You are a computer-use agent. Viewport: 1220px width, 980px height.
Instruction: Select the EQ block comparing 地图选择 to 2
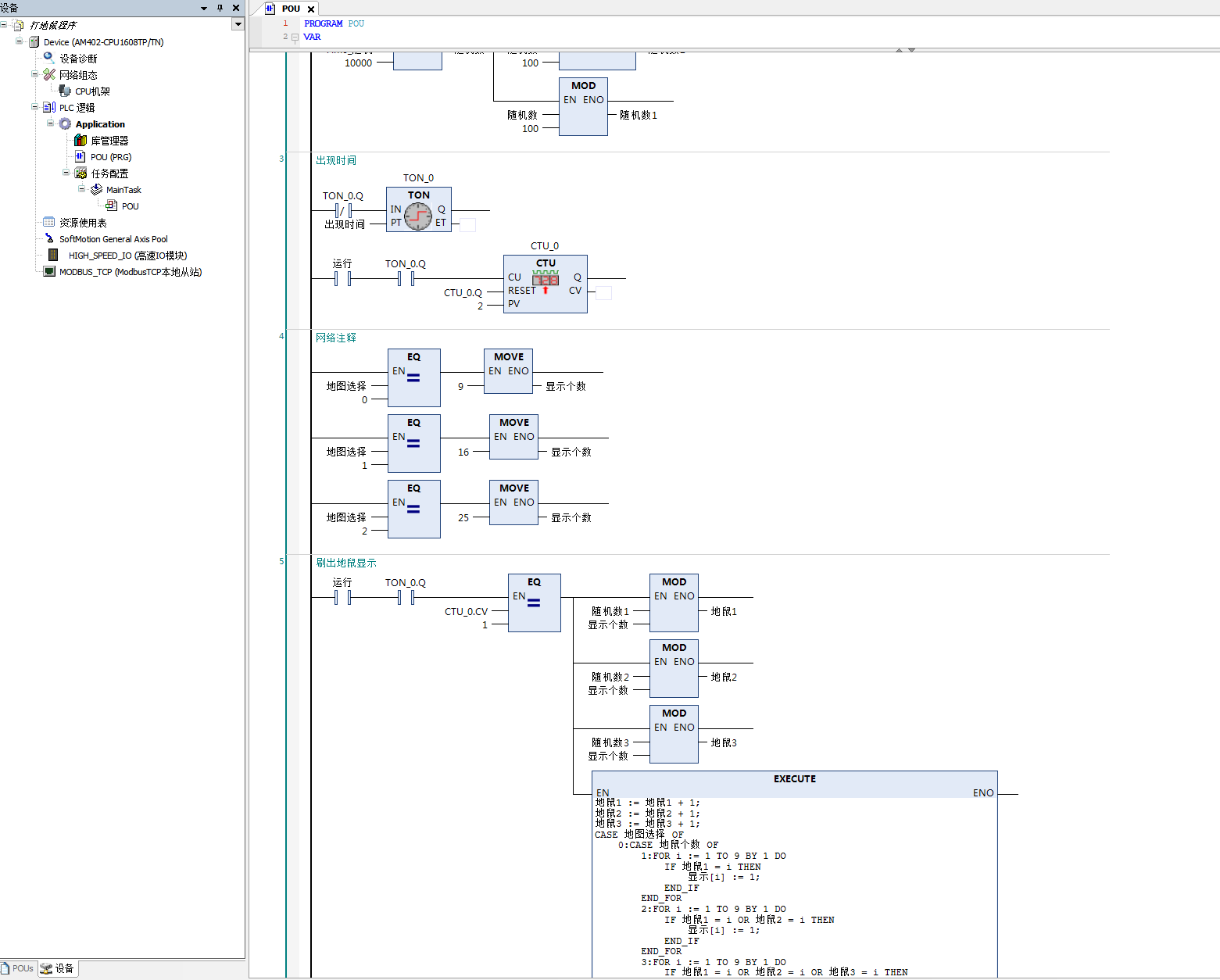click(414, 509)
